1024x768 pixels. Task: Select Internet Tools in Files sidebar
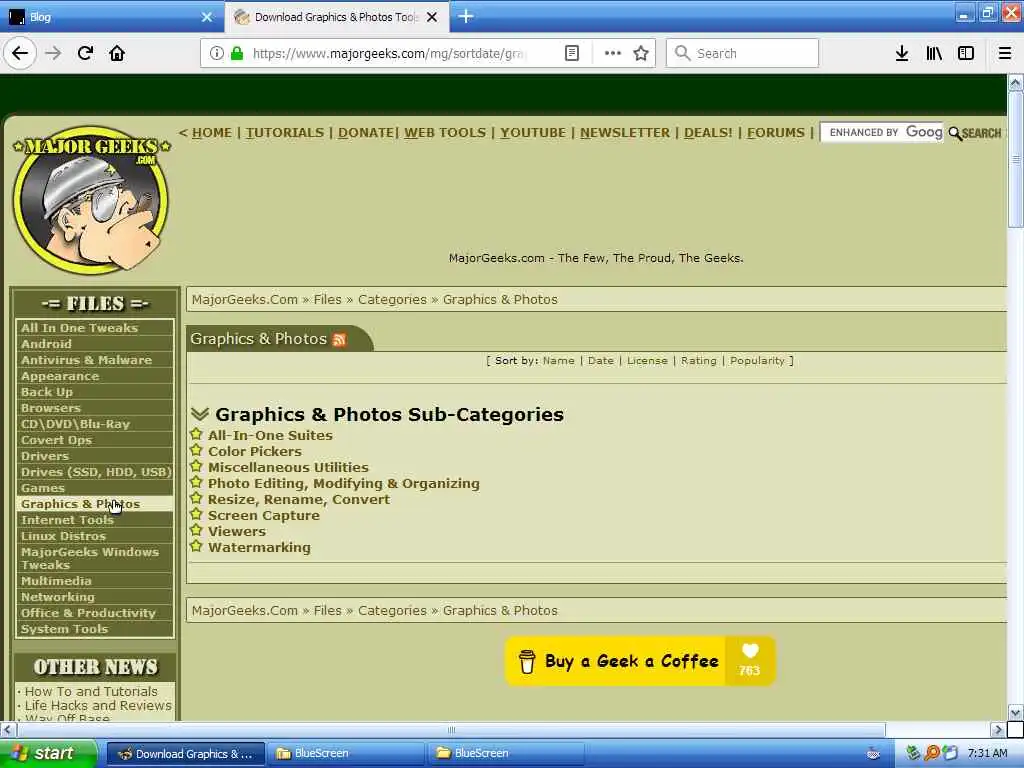pyautogui.click(x=95, y=520)
